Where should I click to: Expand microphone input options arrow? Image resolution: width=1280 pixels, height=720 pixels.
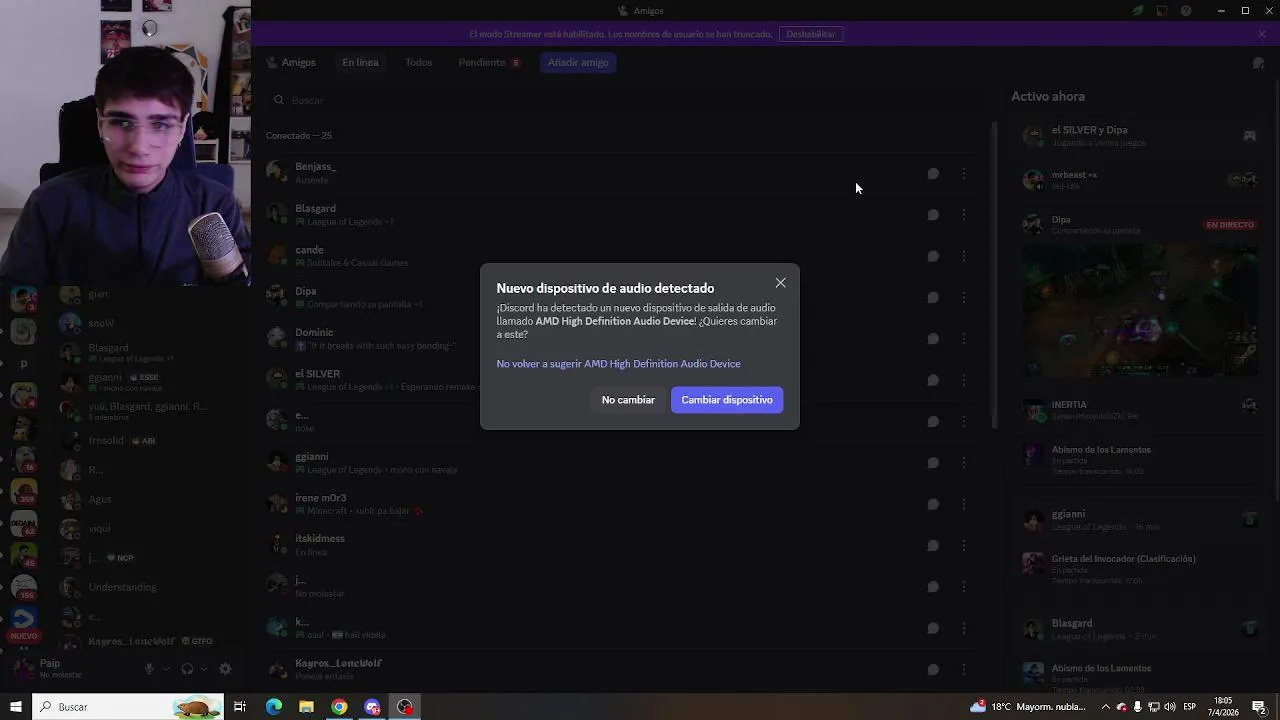click(166, 669)
